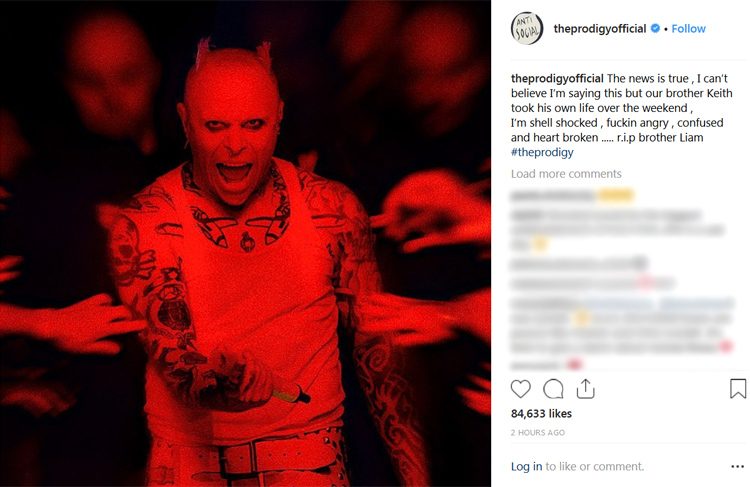
Task: Share the post using the upload arrow icon
Action: click(585, 388)
